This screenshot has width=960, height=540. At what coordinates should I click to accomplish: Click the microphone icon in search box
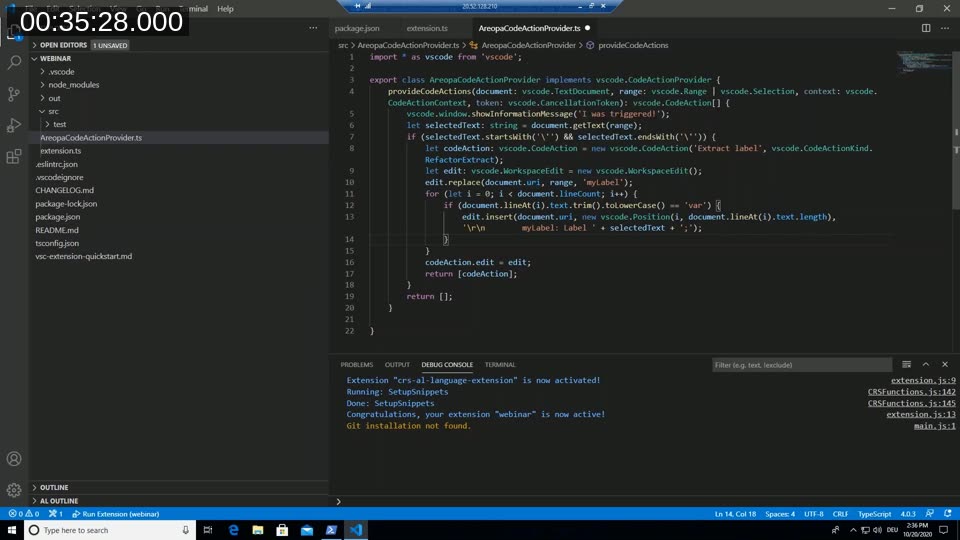click(186, 530)
